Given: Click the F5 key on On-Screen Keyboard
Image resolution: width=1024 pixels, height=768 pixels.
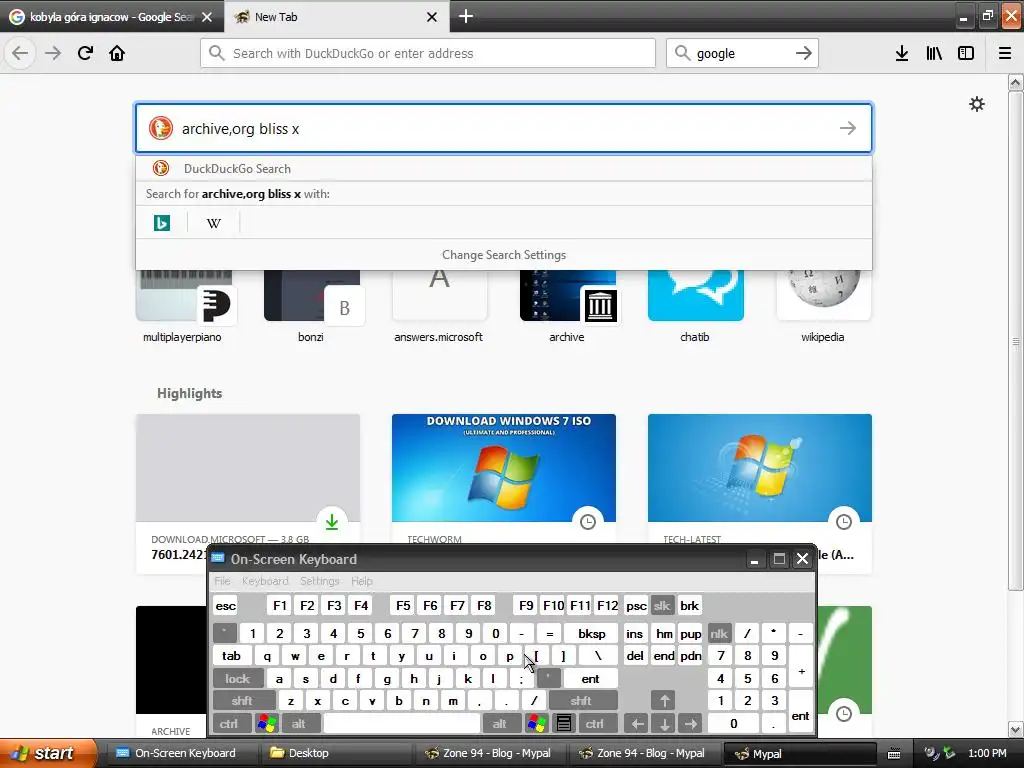Looking at the screenshot, I should (404, 605).
